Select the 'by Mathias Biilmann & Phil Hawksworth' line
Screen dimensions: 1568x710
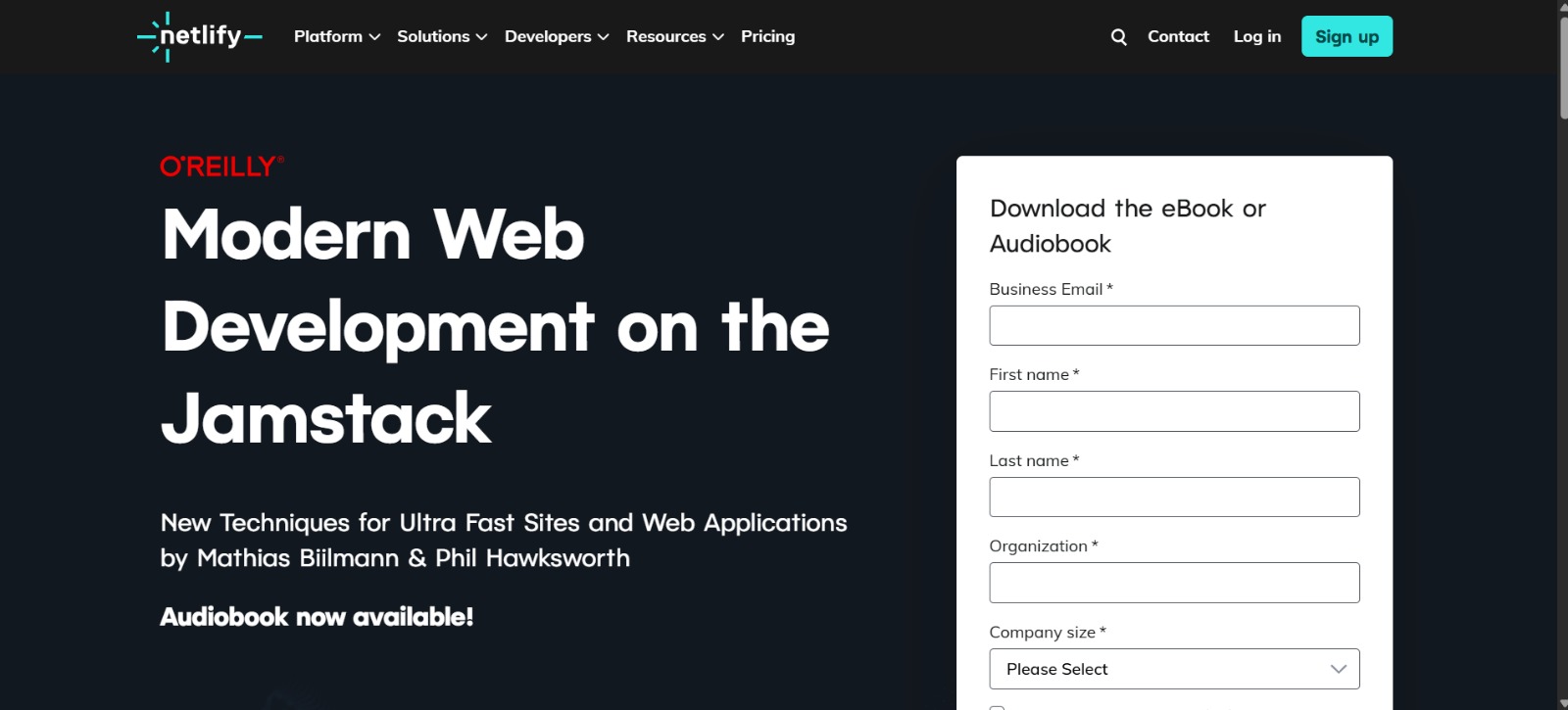[395, 558]
